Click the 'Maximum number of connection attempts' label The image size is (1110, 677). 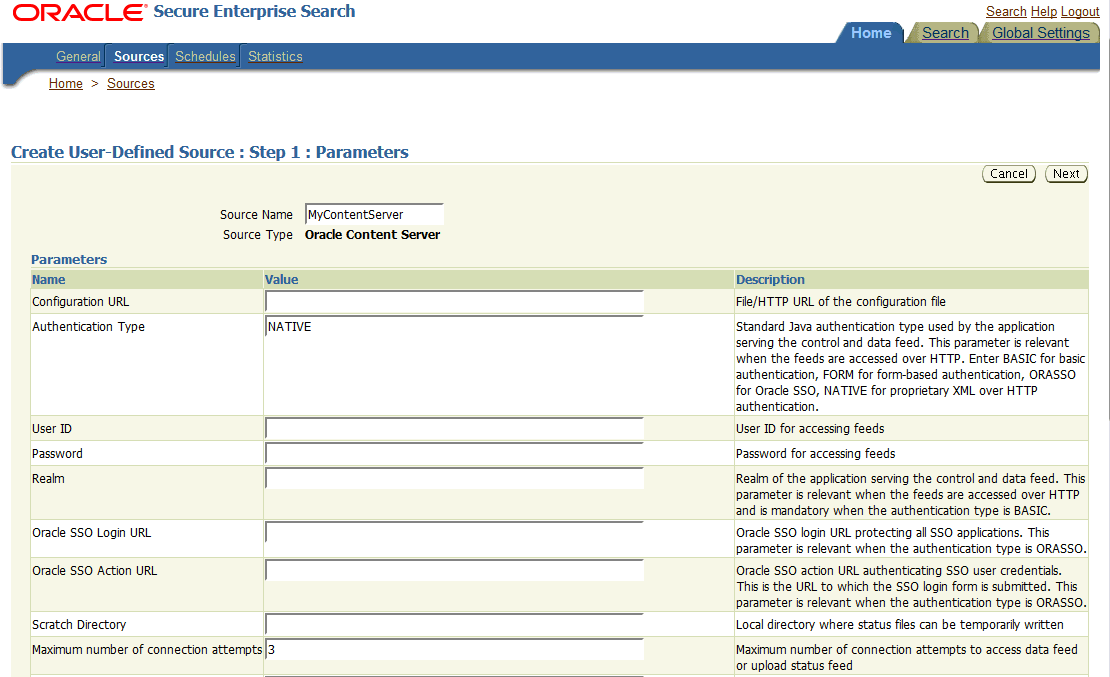147,649
